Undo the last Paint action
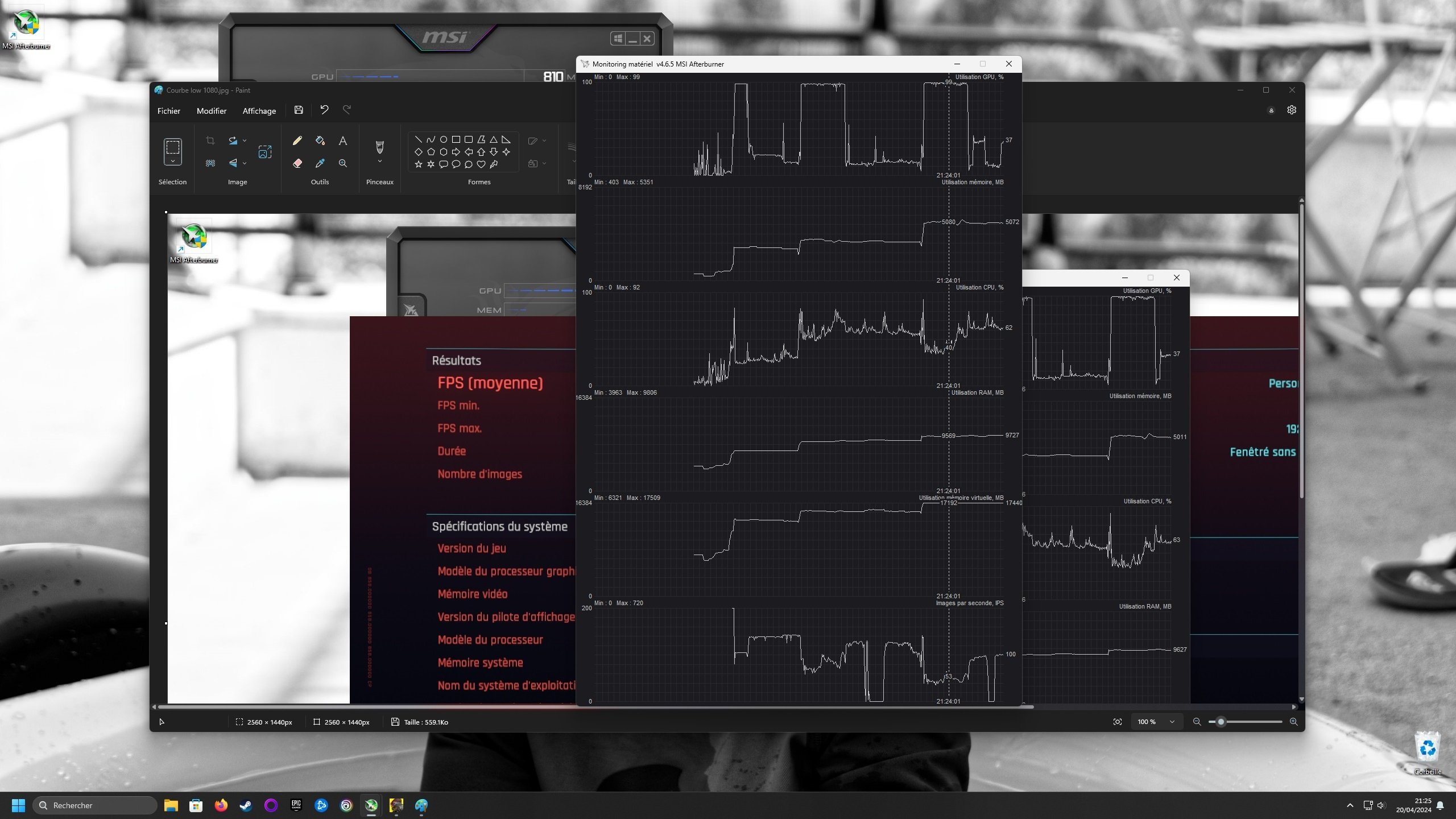Image resolution: width=1456 pixels, height=819 pixels. pyautogui.click(x=324, y=110)
